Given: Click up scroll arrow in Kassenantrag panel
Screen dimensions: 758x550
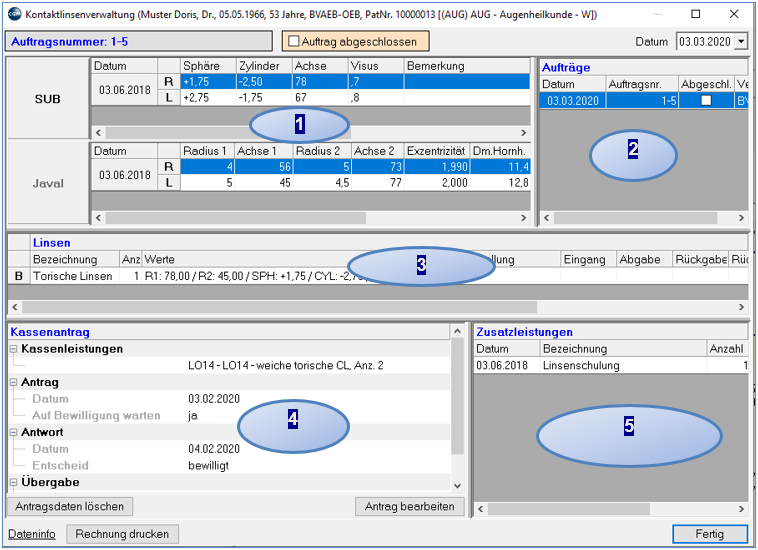Looking at the screenshot, I should (457, 332).
